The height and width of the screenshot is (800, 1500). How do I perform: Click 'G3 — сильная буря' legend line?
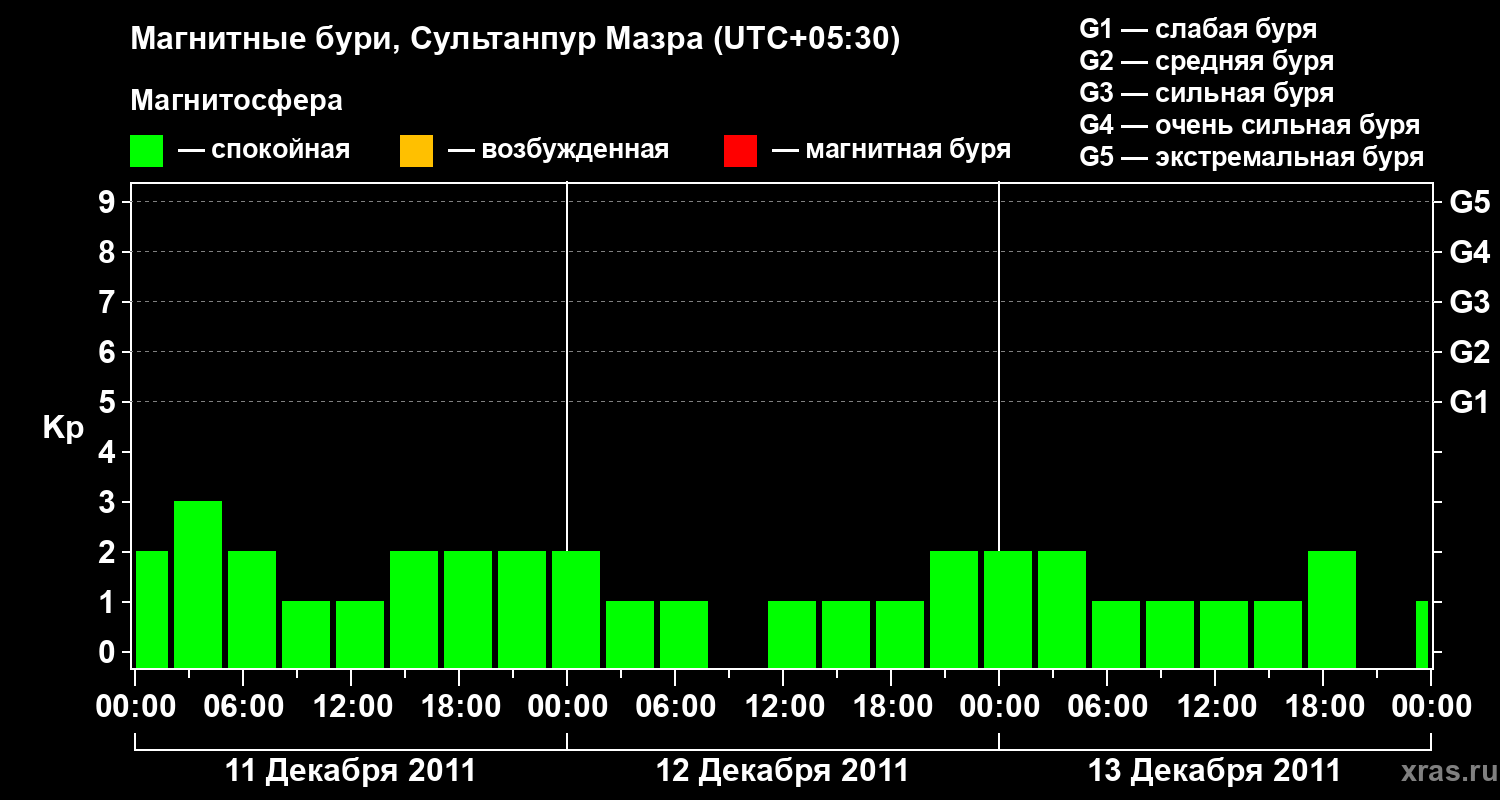click(1207, 93)
